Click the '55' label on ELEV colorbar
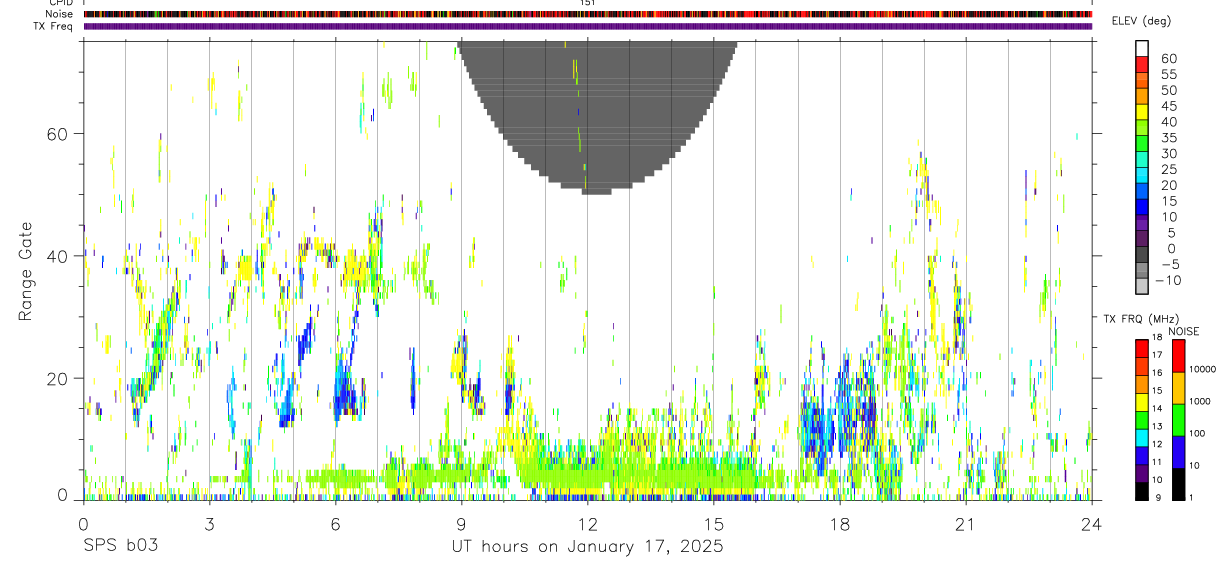1228x567 pixels. tap(1167, 74)
